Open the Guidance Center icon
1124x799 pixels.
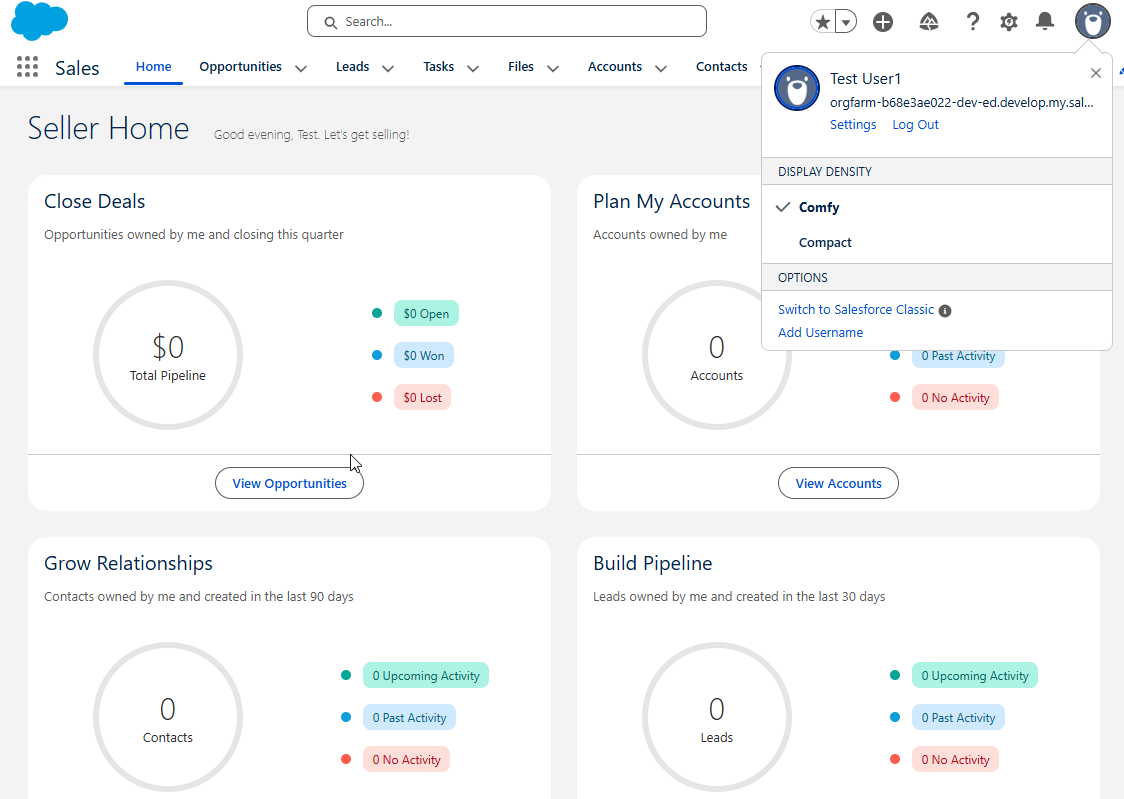coord(929,20)
